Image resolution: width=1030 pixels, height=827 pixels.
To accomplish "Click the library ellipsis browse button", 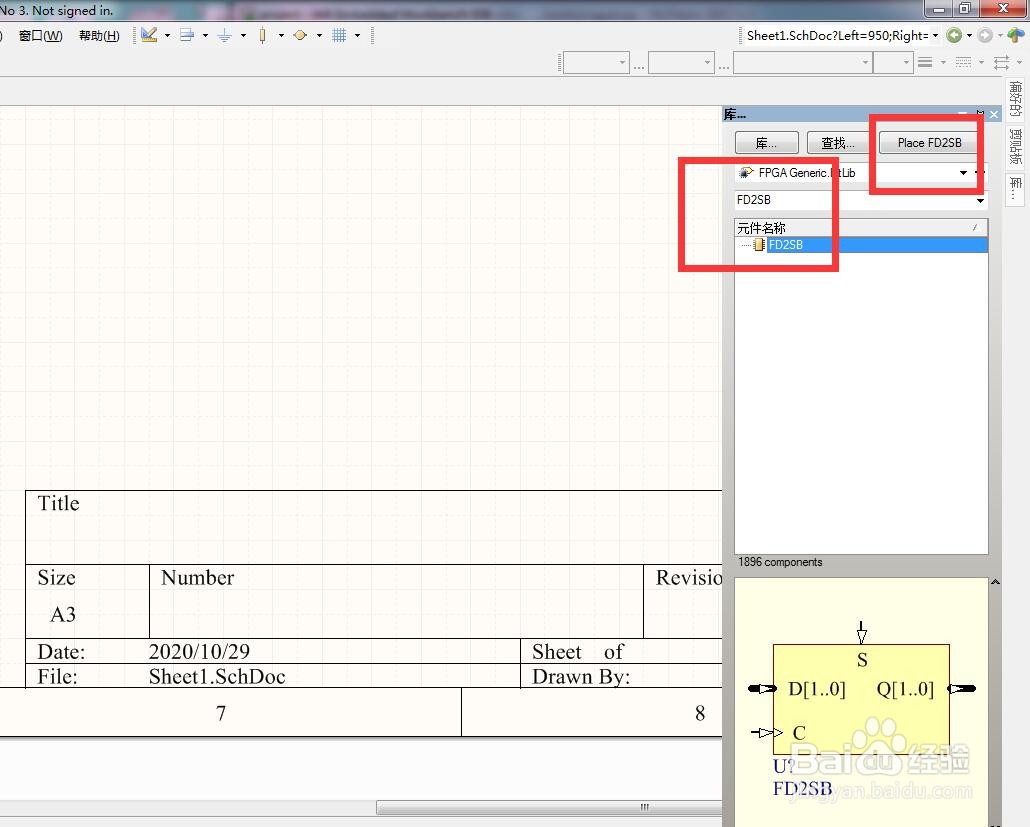I will 981,173.
